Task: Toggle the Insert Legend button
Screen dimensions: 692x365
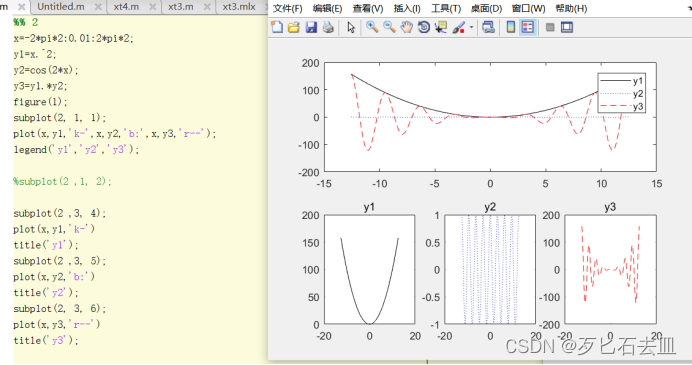Action: 528,27
